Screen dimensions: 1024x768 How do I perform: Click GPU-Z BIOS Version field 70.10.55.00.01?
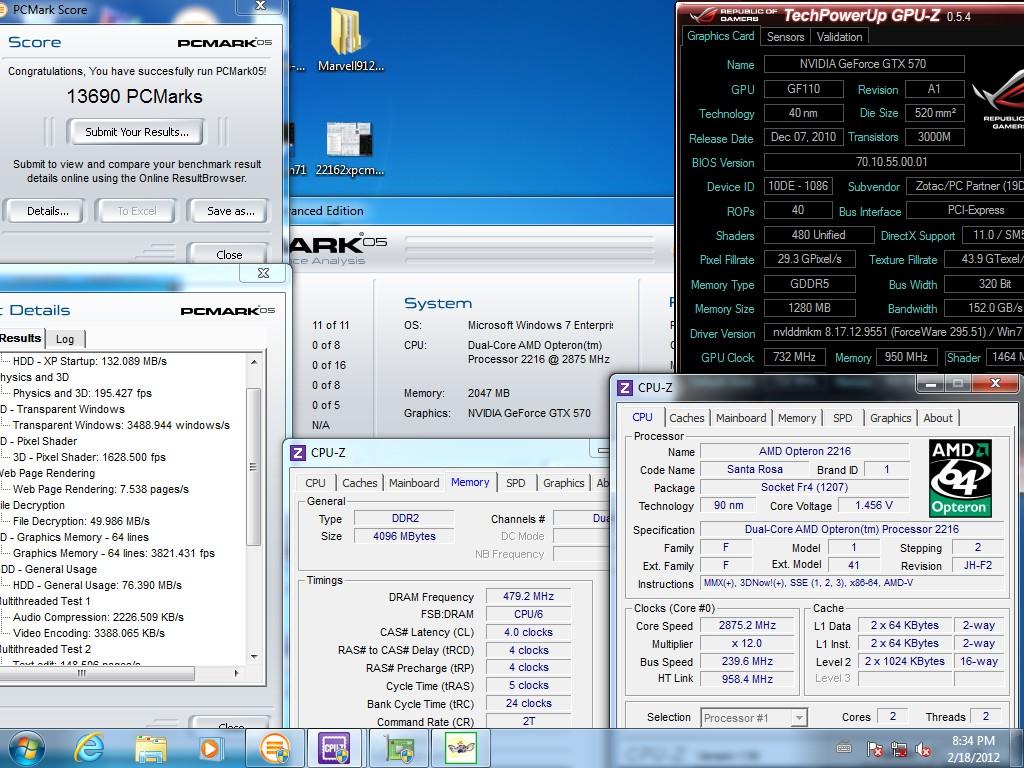pos(891,162)
